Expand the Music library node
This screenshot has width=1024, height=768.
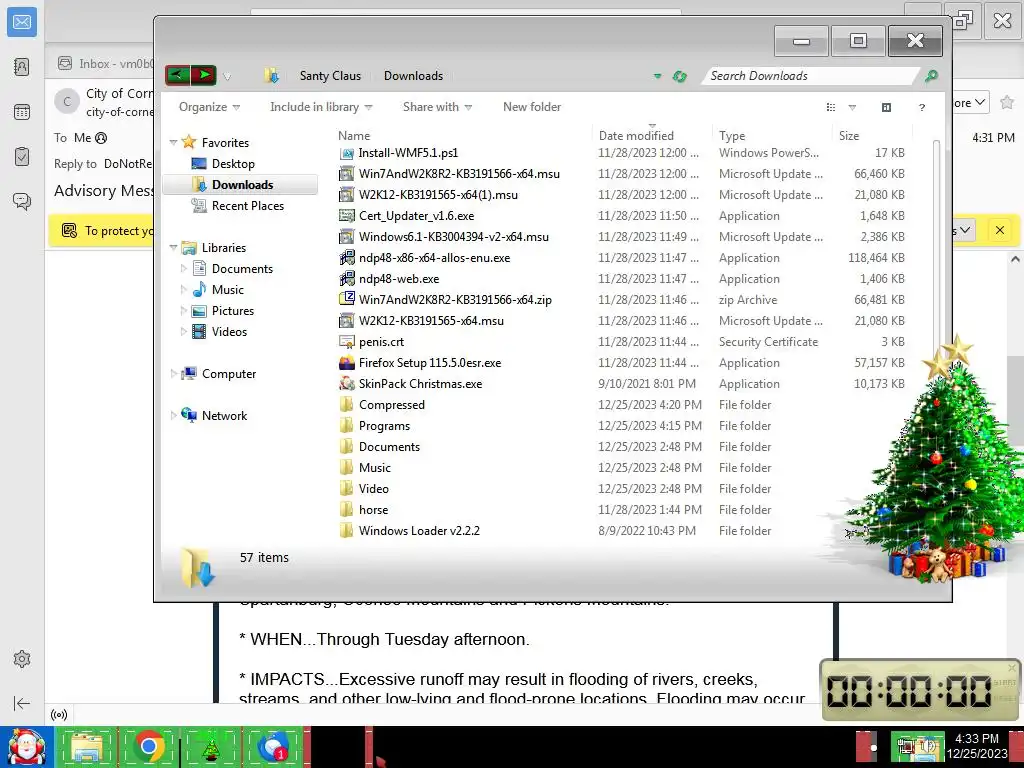pos(184,289)
